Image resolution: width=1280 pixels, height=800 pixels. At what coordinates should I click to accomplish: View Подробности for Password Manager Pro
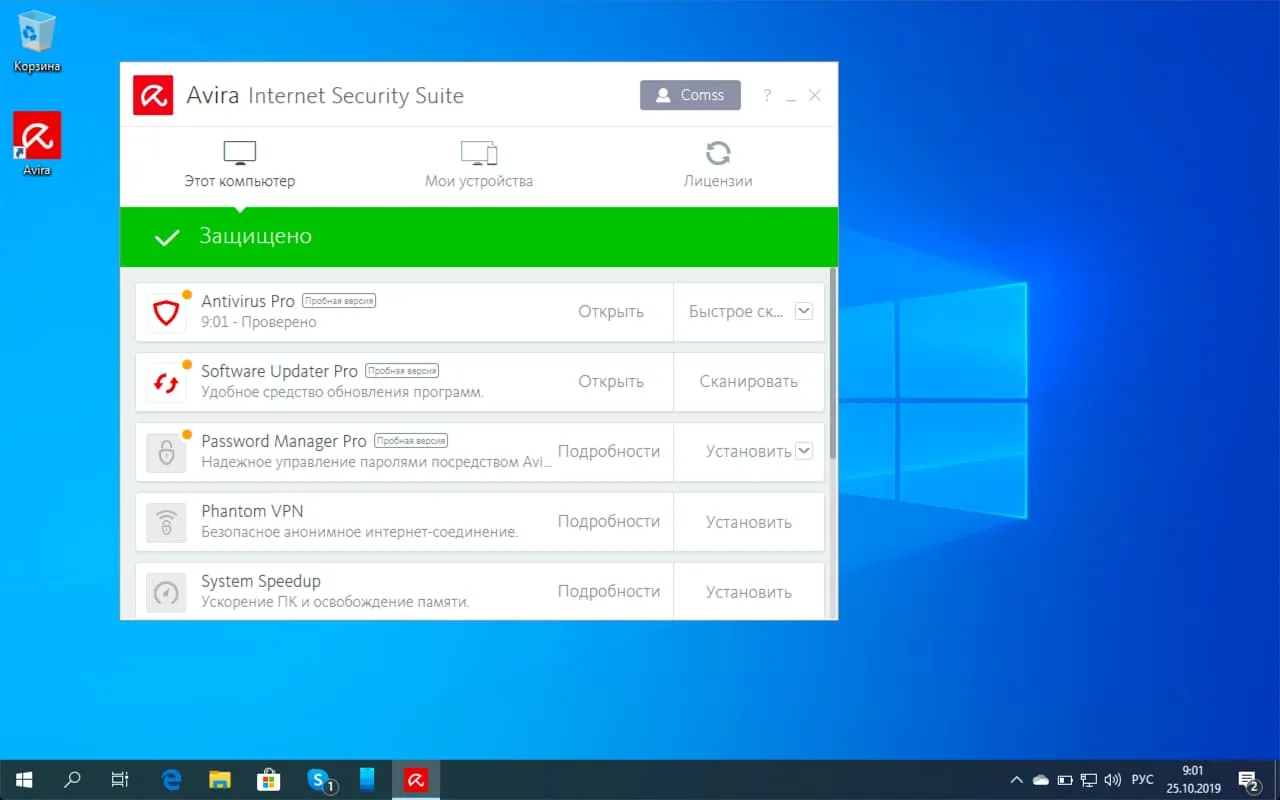click(x=609, y=452)
